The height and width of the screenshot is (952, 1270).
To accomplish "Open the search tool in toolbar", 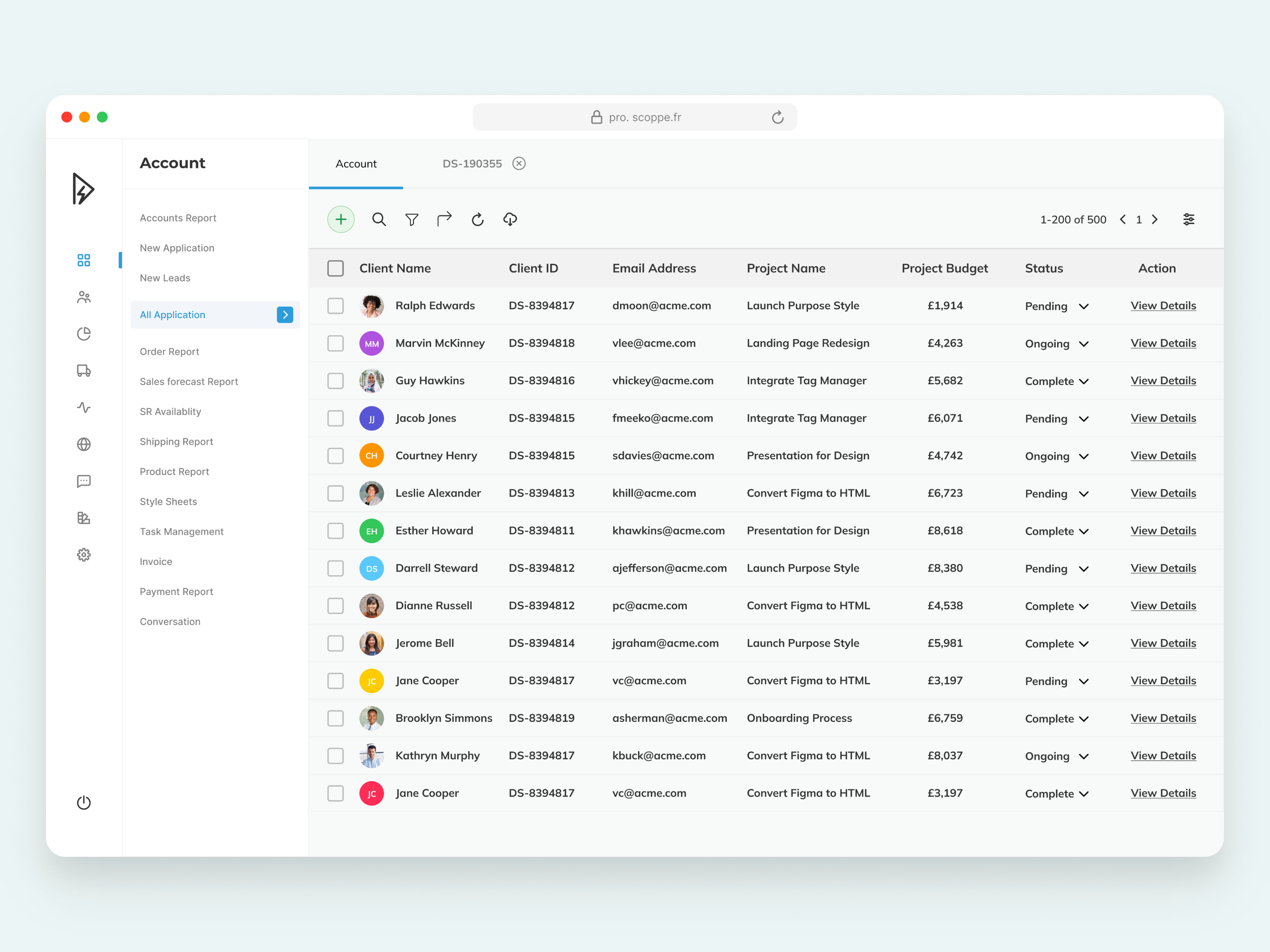I will (379, 219).
